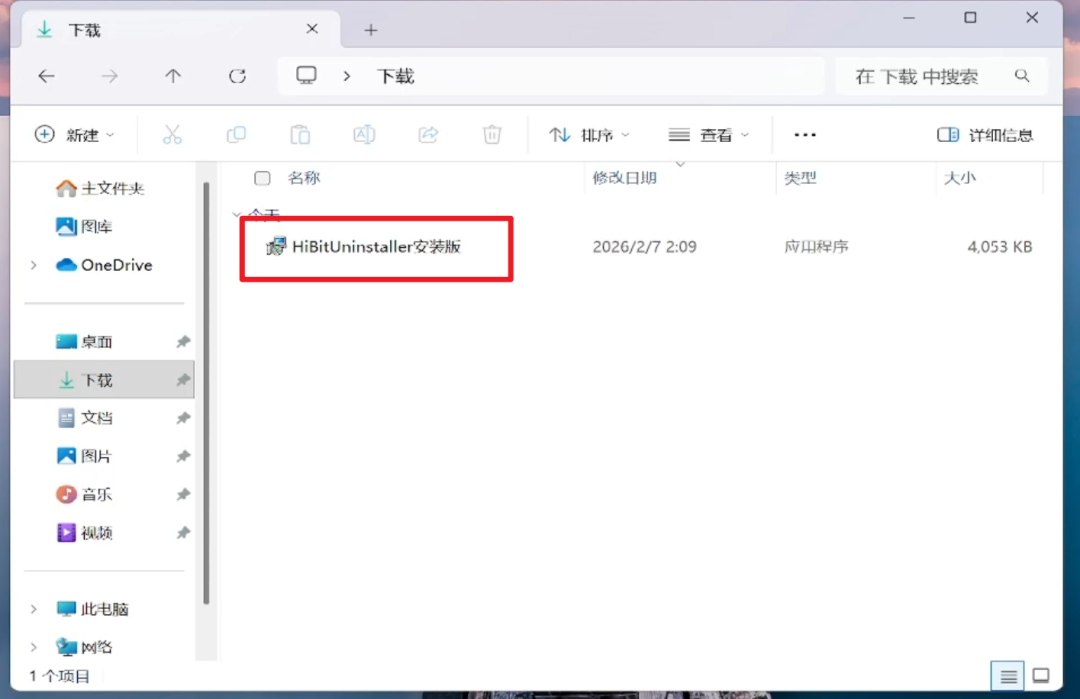Screen dimensions: 1080x699
Task: Open 音乐 in sidebar
Action: coord(83,494)
